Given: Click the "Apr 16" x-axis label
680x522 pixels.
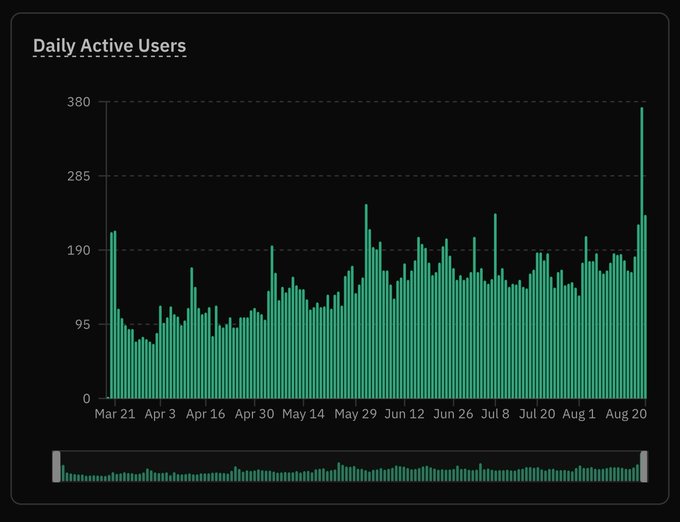Looking at the screenshot, I should pos(206,414).
